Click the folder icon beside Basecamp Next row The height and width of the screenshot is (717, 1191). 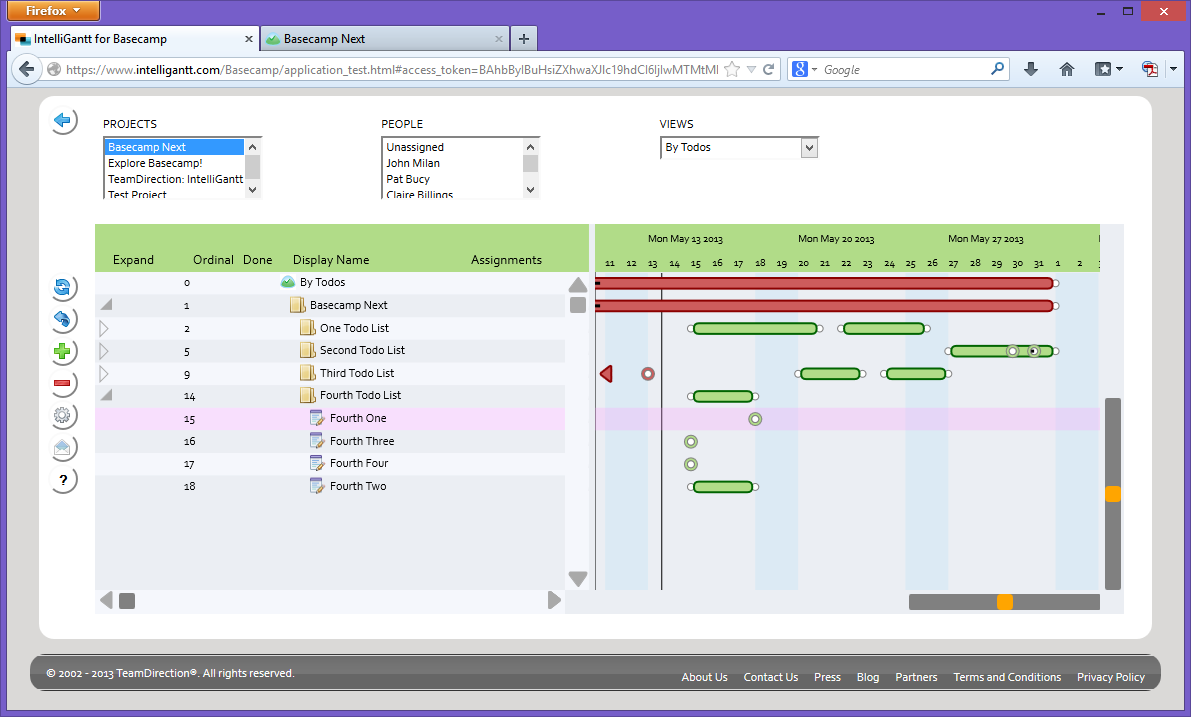click(x=297, y=305)
